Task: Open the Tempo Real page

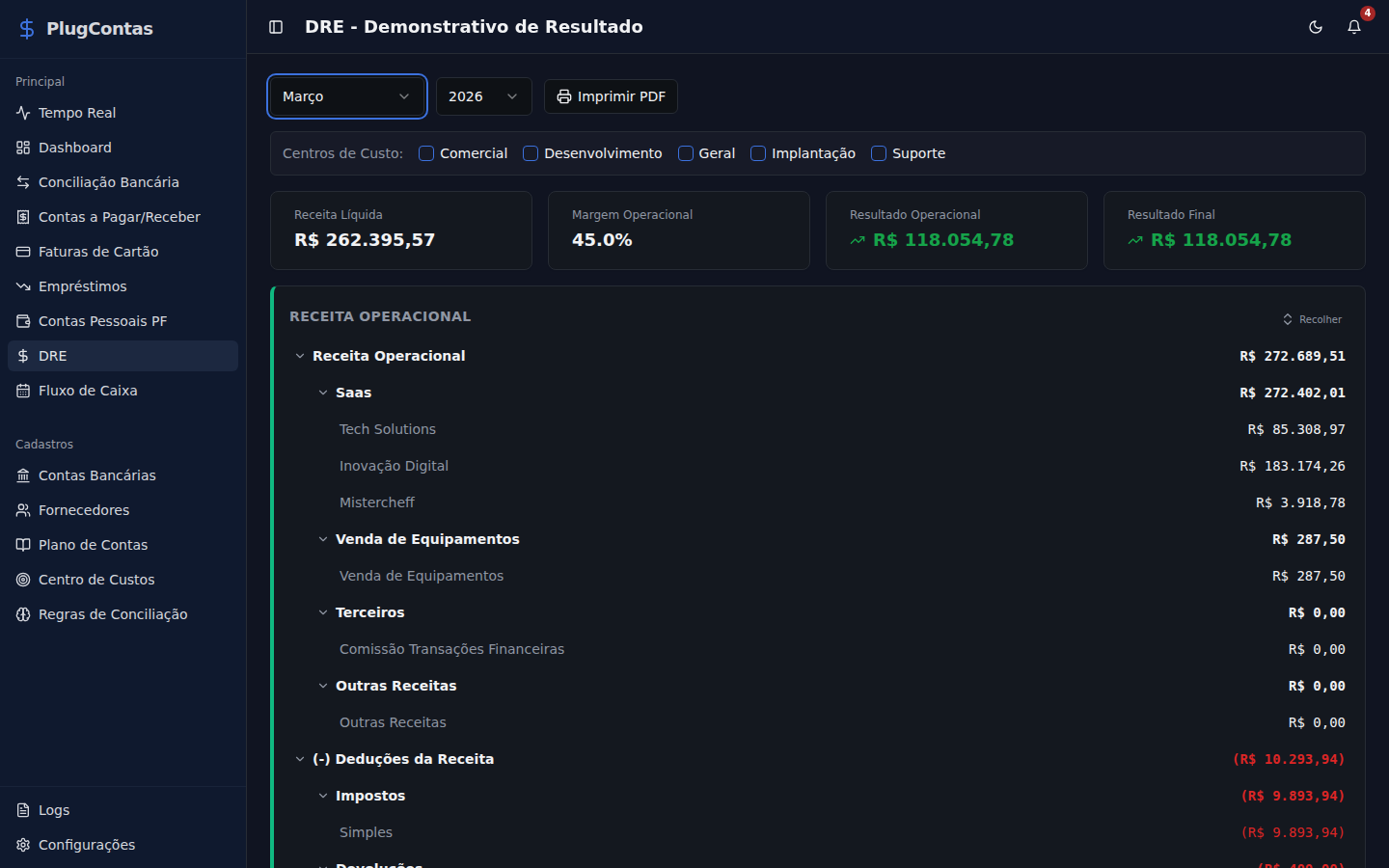Action: click(75, 112)
